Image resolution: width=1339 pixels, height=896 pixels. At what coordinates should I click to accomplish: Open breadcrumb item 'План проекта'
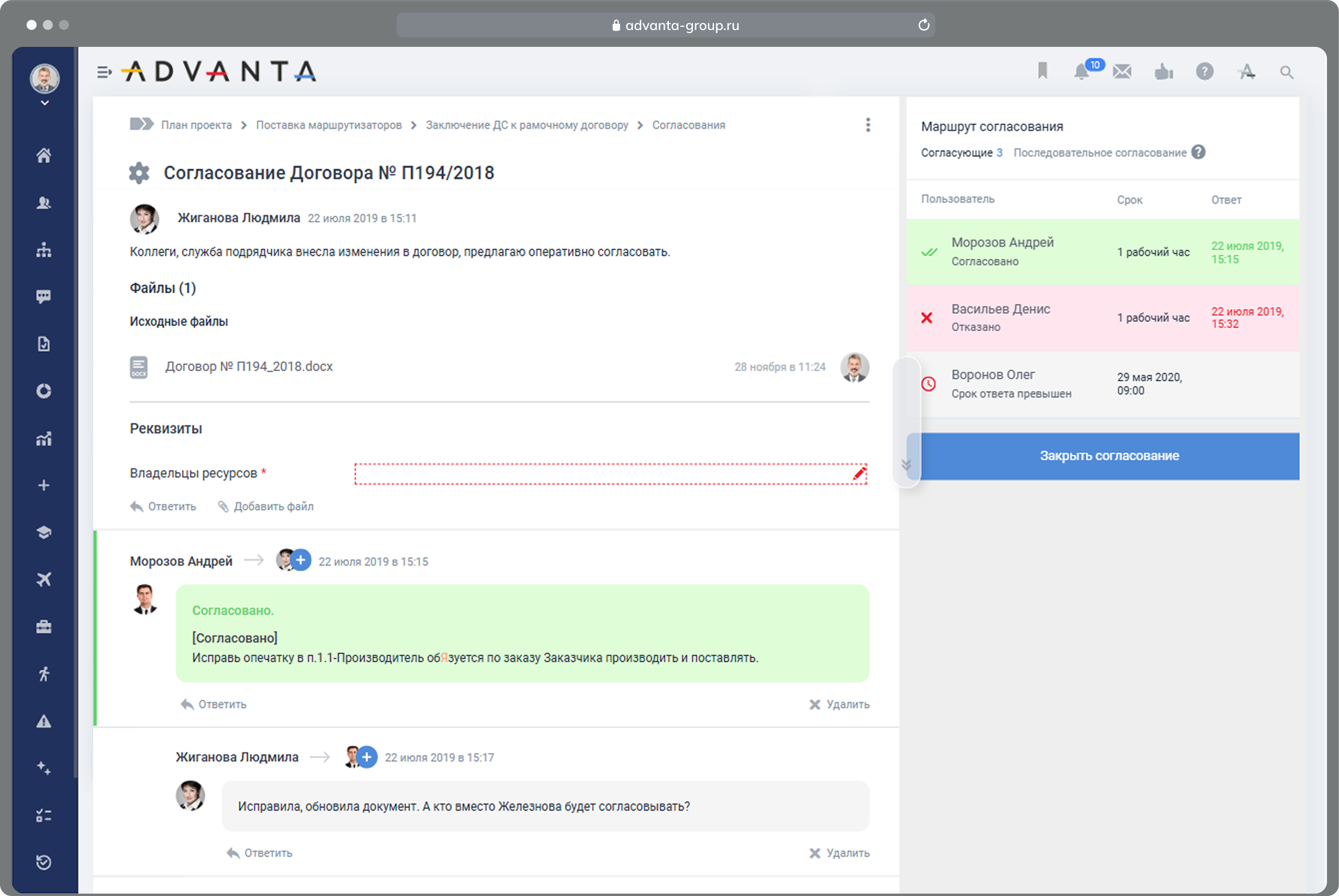pos(196,125)
